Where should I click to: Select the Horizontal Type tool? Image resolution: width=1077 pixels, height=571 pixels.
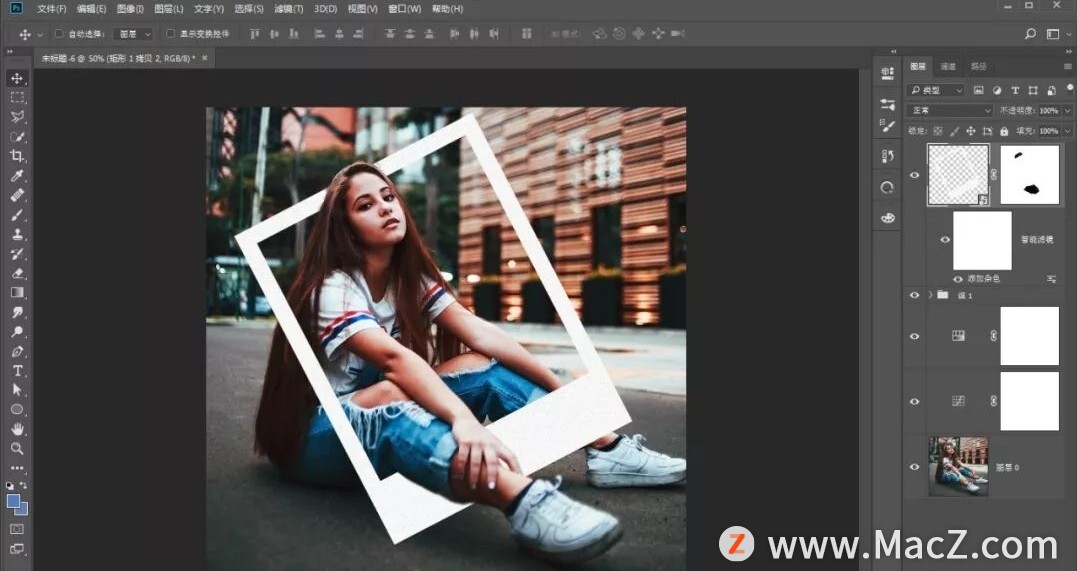17,371
